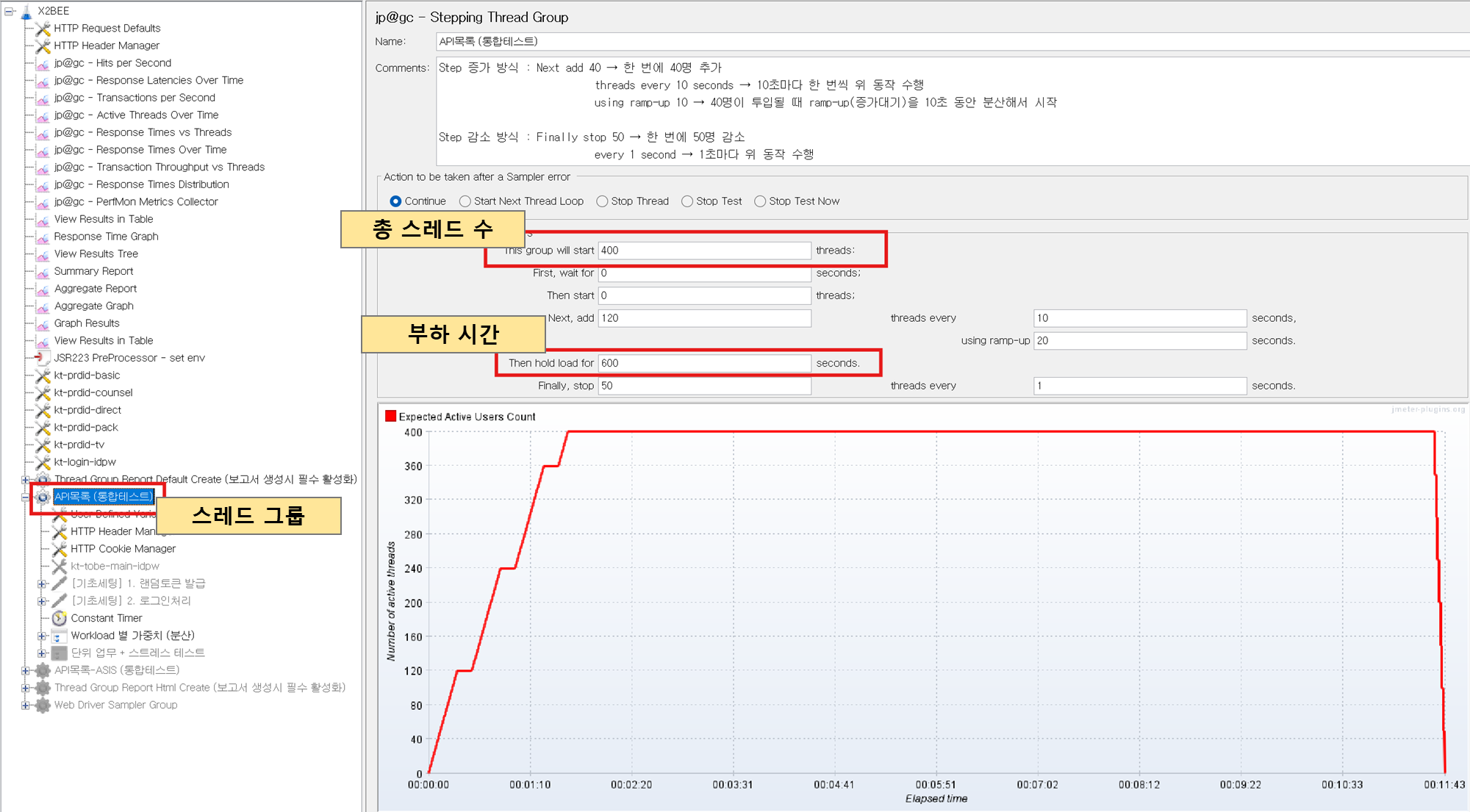This screenshot has height=812, width=1470.
Task: Click the Web Driver Sampler Group gear icon
Action: coord(43,705)
